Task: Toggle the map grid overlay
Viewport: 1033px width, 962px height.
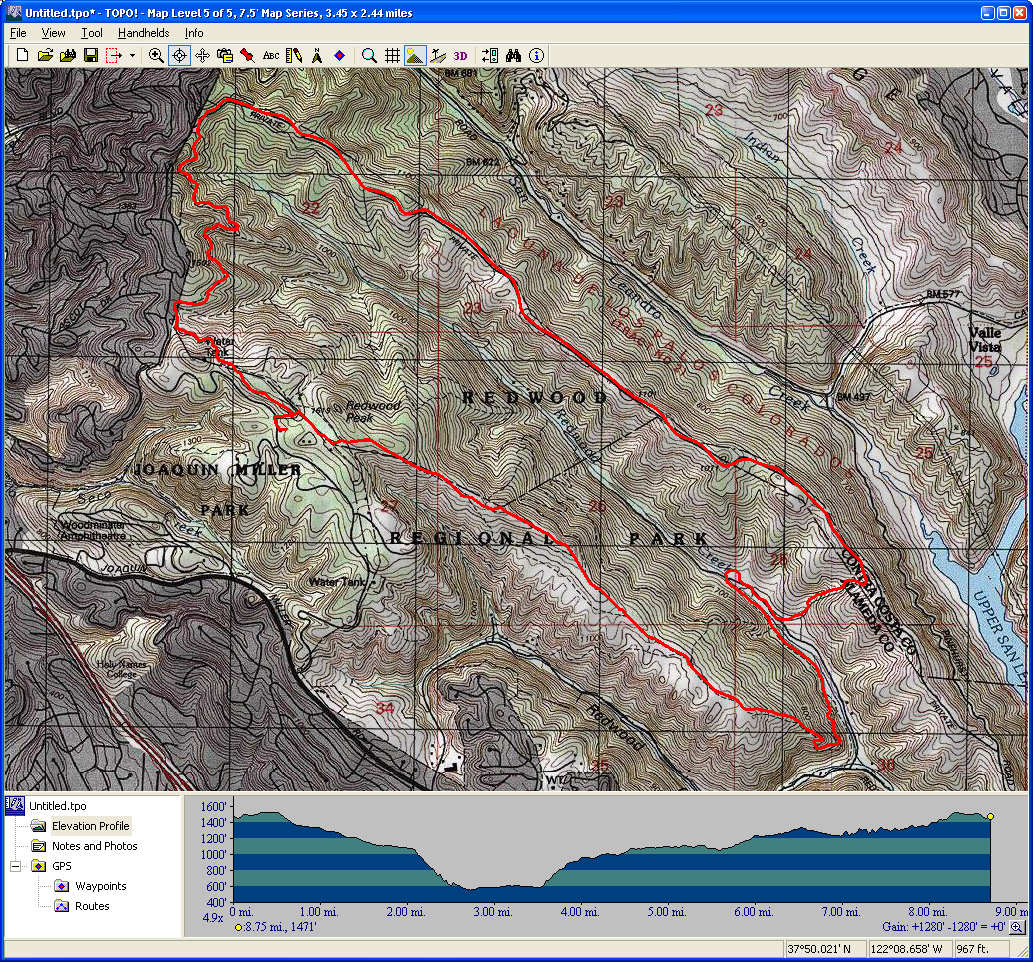Action: tap(393, 56)
